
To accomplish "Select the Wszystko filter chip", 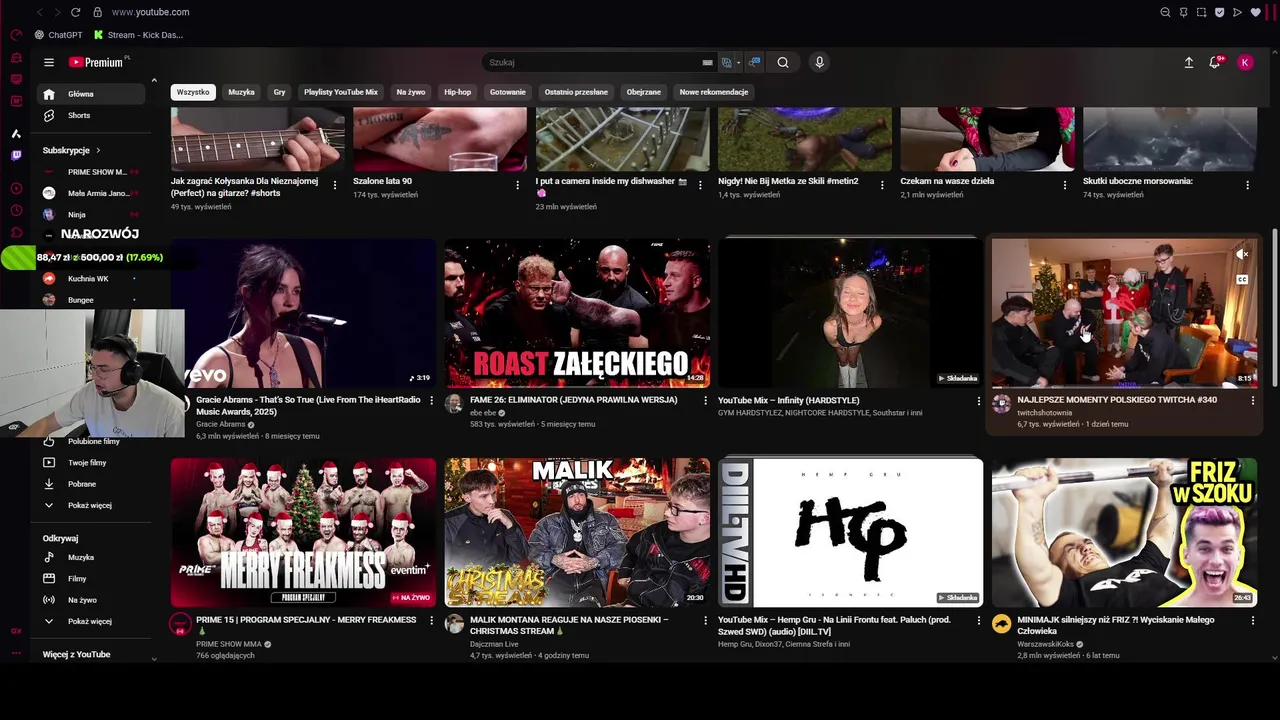I will coord(193,92).
